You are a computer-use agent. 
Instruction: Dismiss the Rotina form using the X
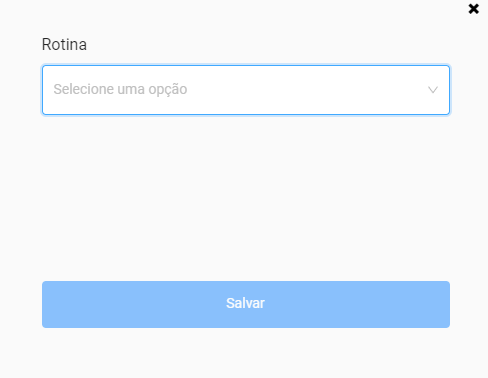473,9
